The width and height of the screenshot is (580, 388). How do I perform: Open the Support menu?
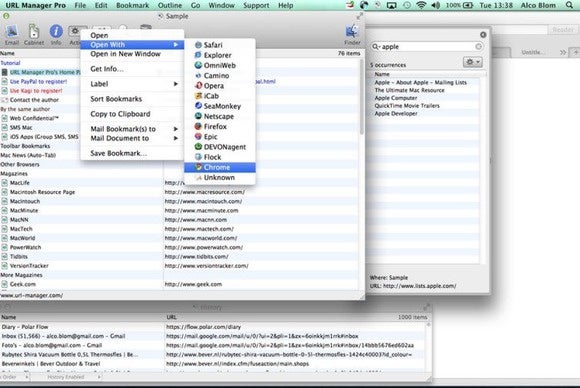pyautogui.click(x=256, y=5)
